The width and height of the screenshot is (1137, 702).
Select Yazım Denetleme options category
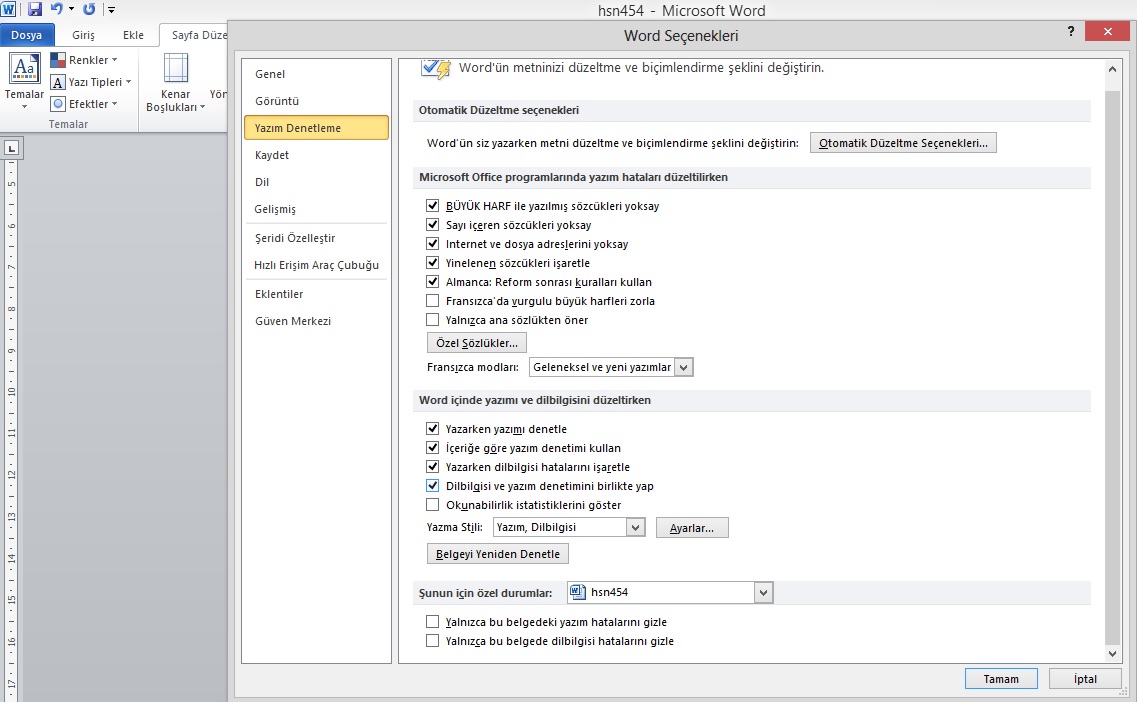pyautogui.click(x=316, y=128)
